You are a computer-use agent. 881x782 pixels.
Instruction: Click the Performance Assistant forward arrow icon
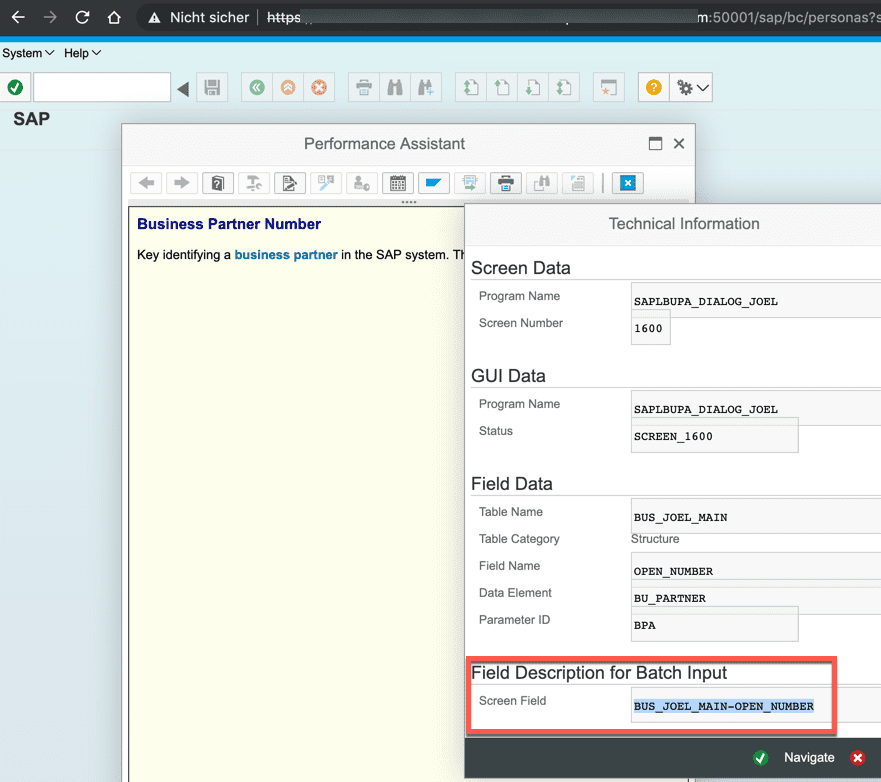(181, 183)
